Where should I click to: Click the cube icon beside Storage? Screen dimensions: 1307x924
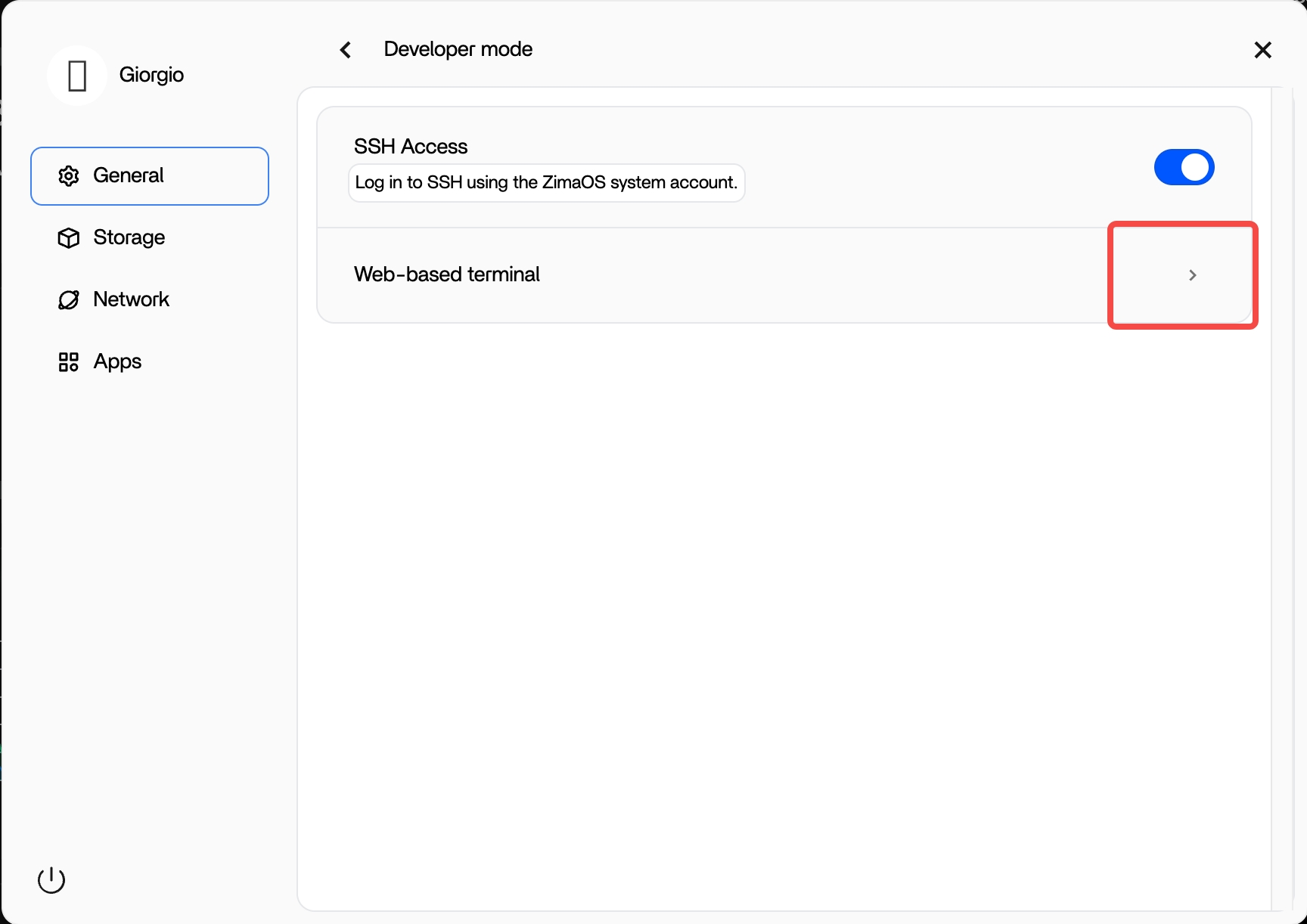[x=69, y=238]
